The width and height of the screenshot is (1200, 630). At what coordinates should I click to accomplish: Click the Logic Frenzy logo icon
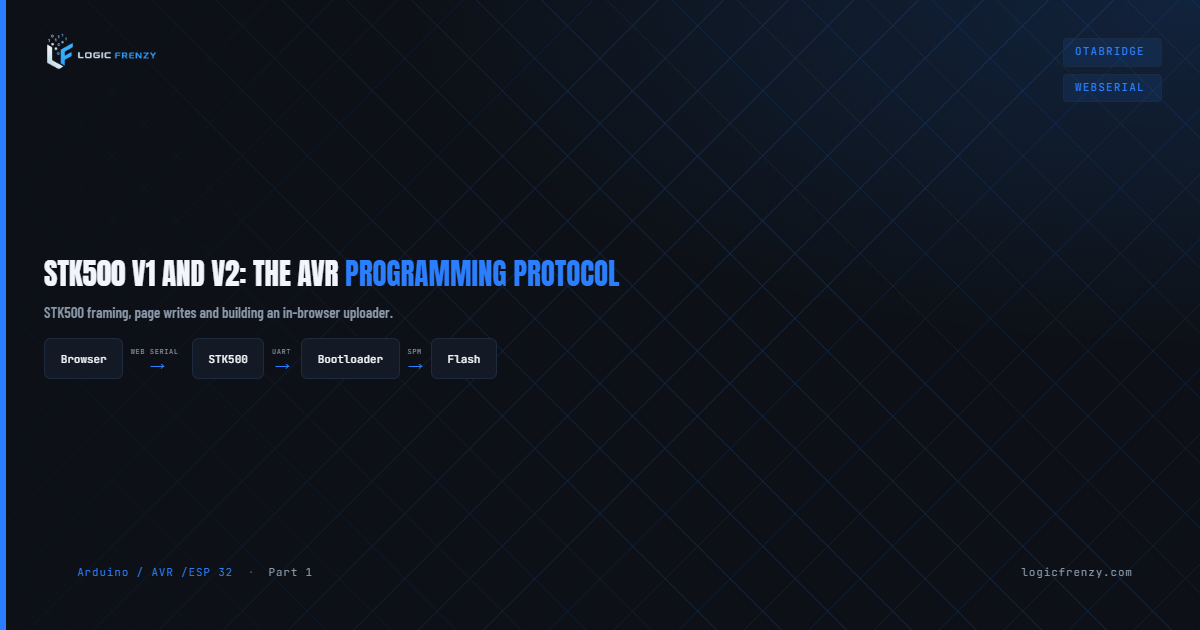tap(59, 52)
